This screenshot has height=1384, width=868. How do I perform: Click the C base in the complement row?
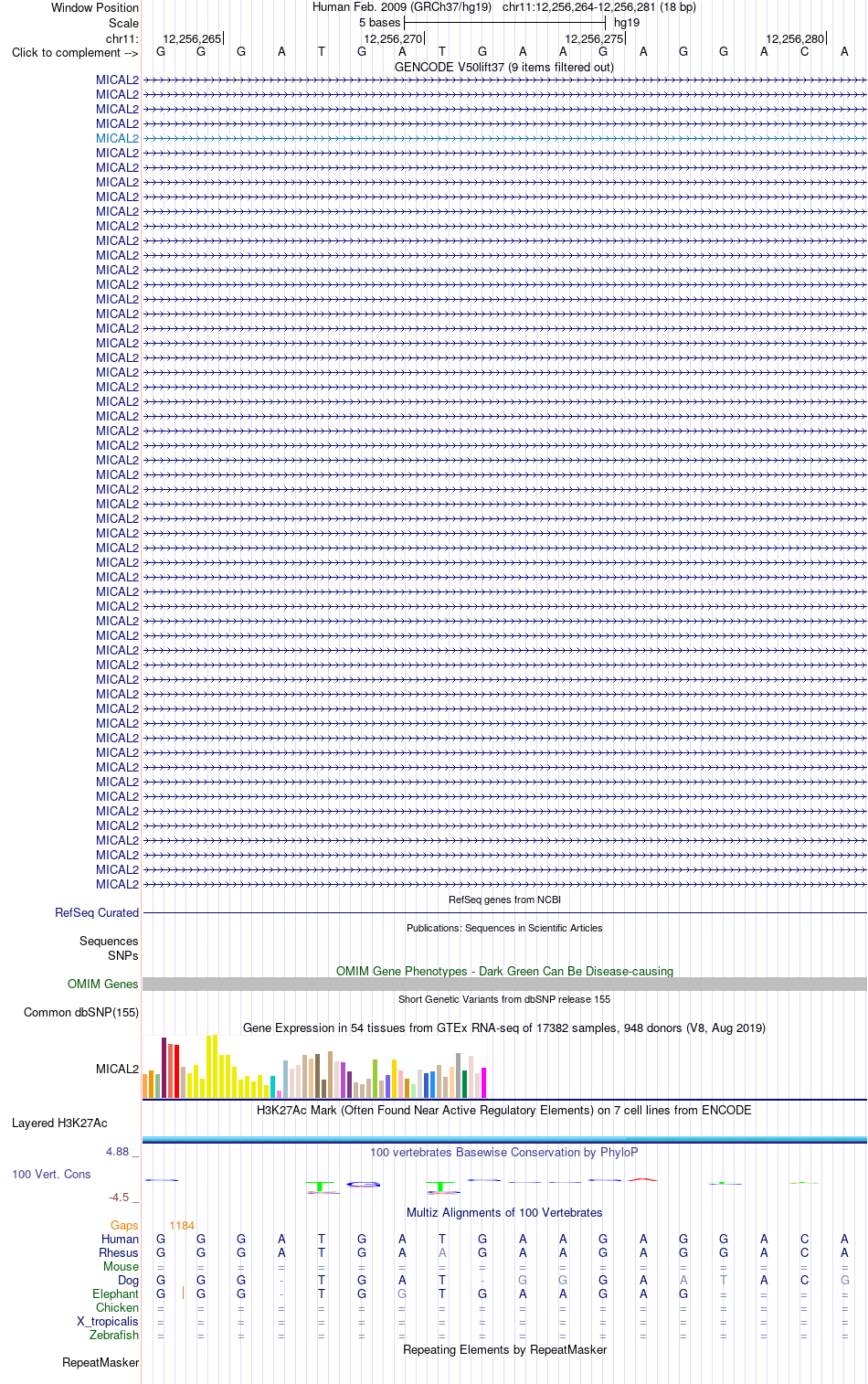[x=804, y=51]
